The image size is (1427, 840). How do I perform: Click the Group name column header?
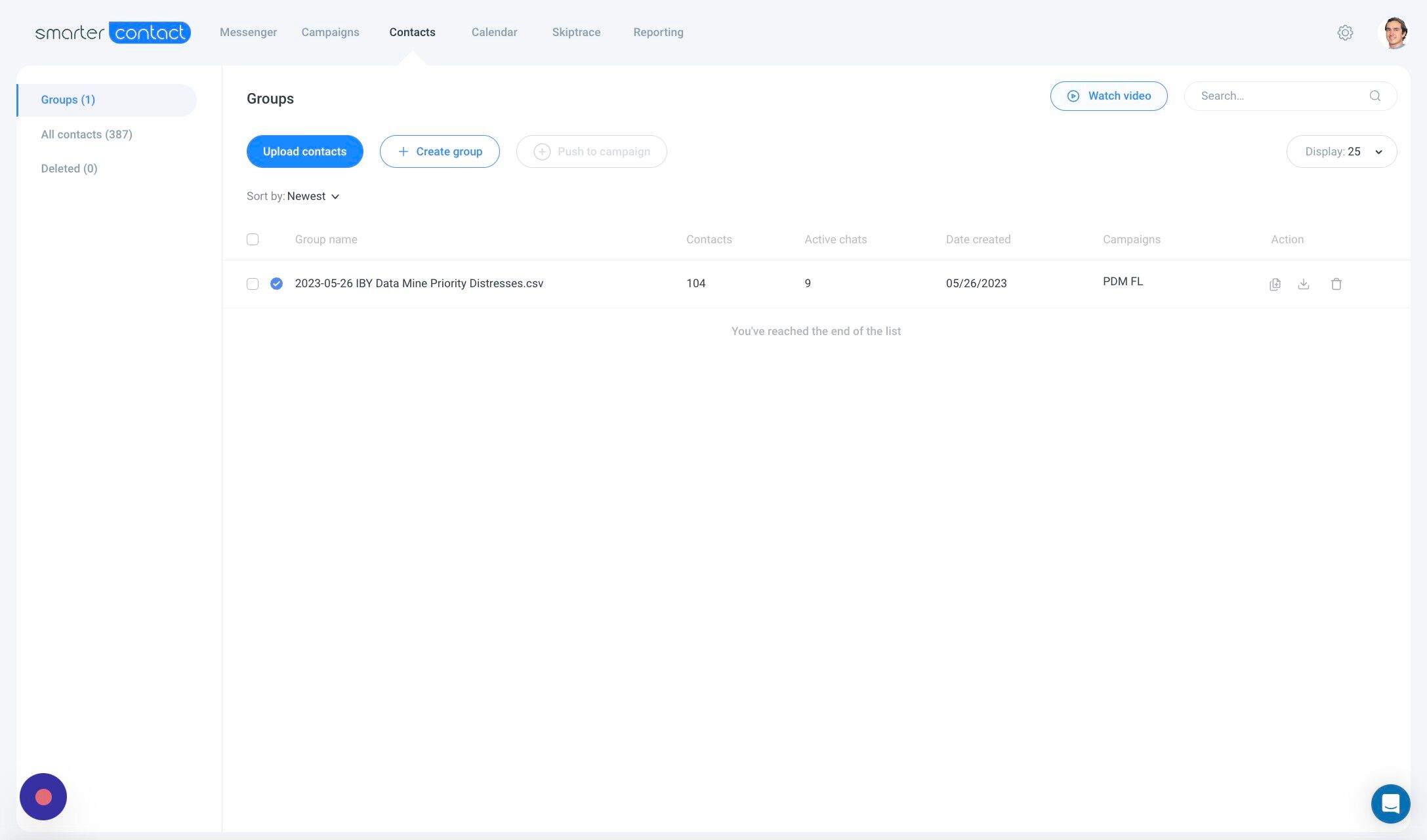click(326, 239)
